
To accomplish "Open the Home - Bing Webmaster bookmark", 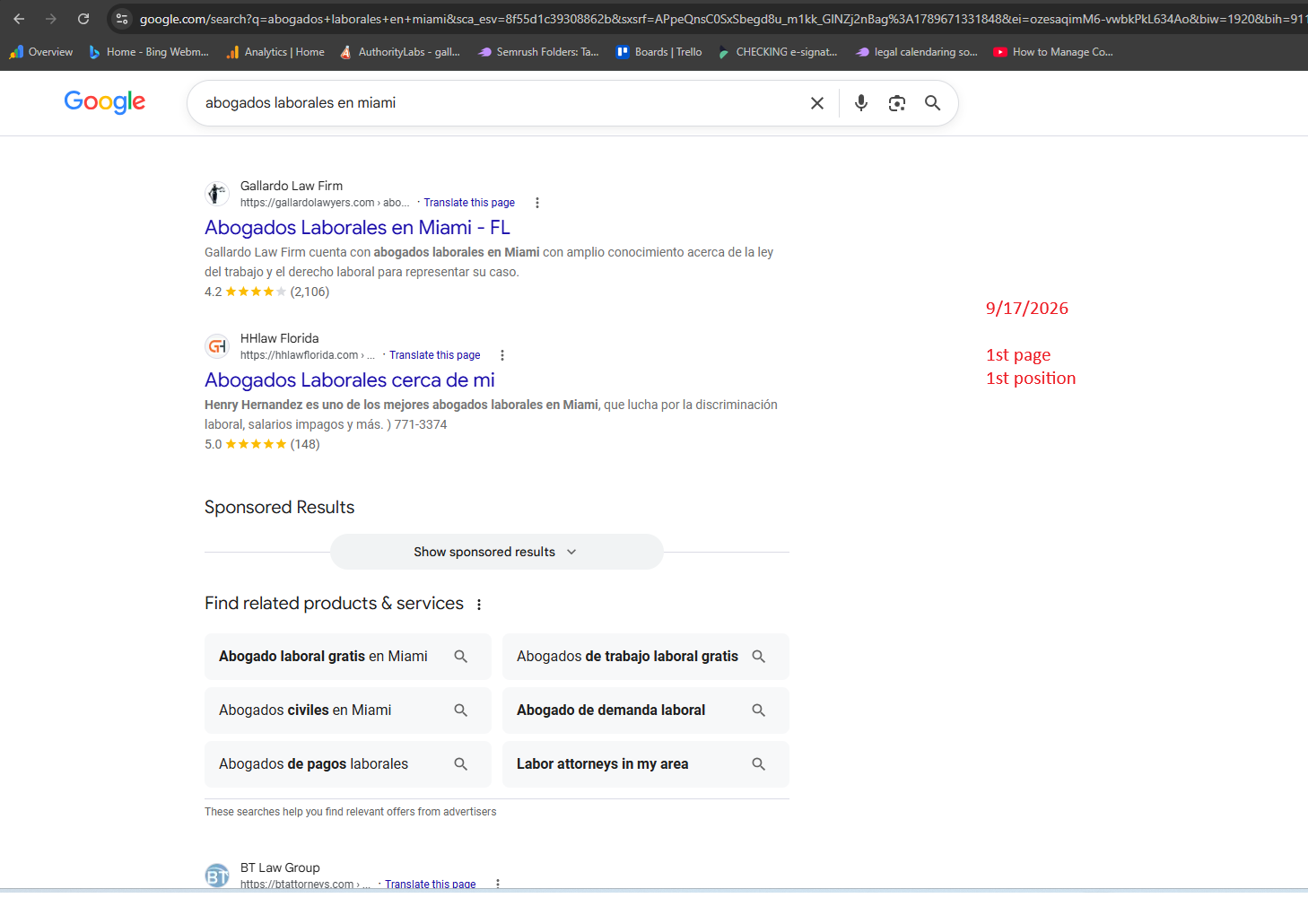I will [149, 52].
